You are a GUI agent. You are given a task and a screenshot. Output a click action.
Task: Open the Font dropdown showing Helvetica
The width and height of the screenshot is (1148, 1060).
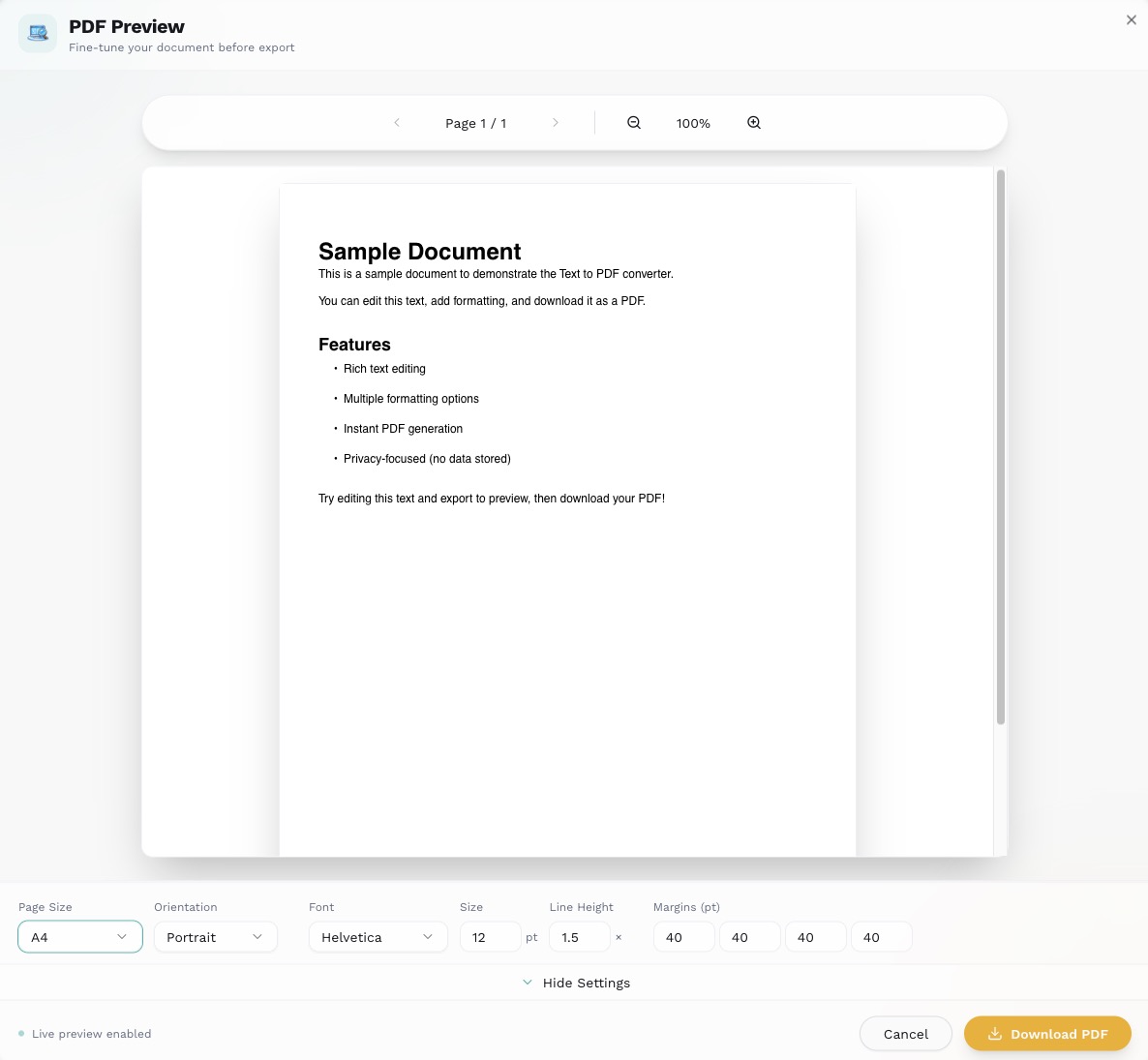[378, 937]
